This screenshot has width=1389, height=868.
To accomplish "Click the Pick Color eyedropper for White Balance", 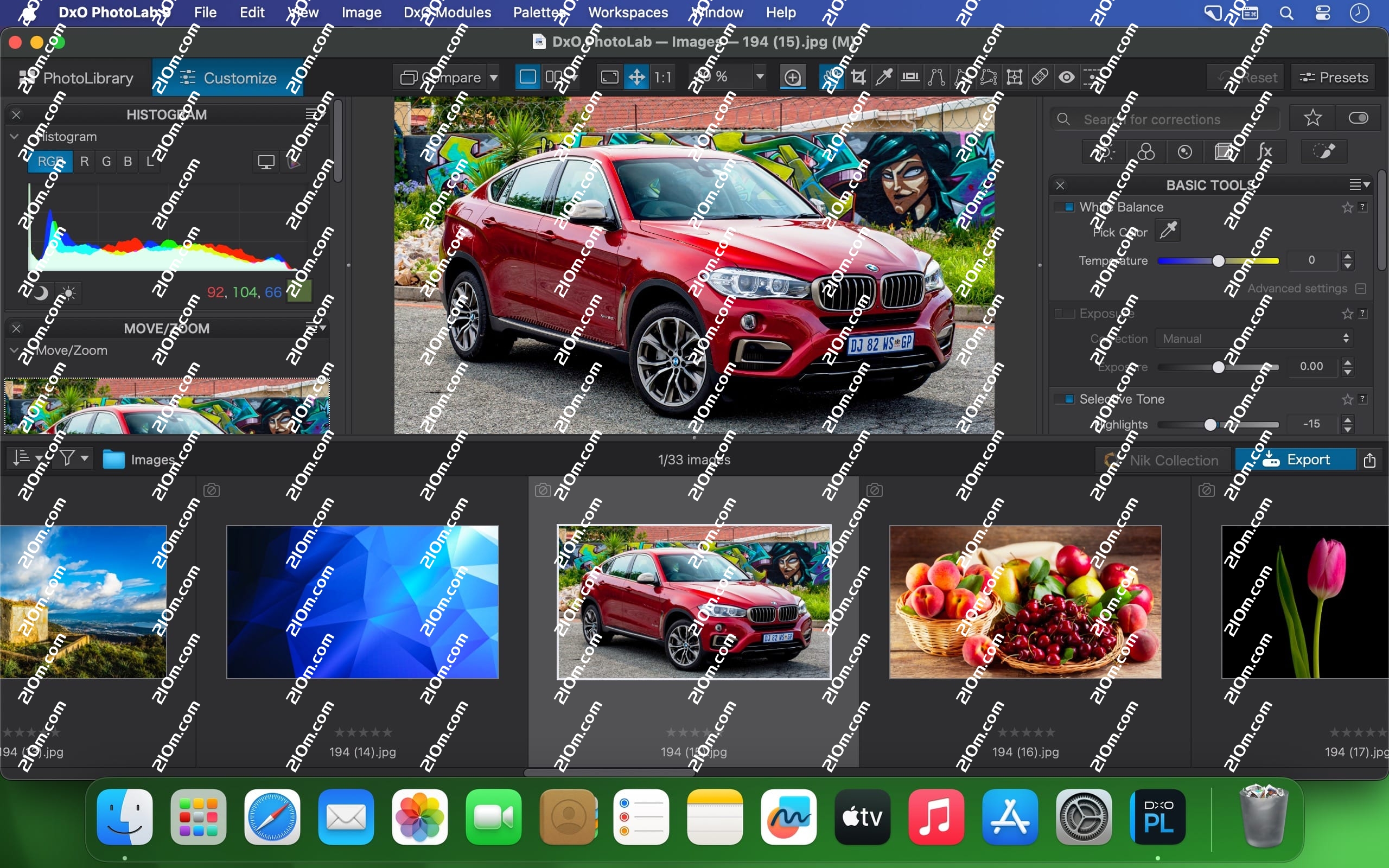I will click(x=1168, y=231).
